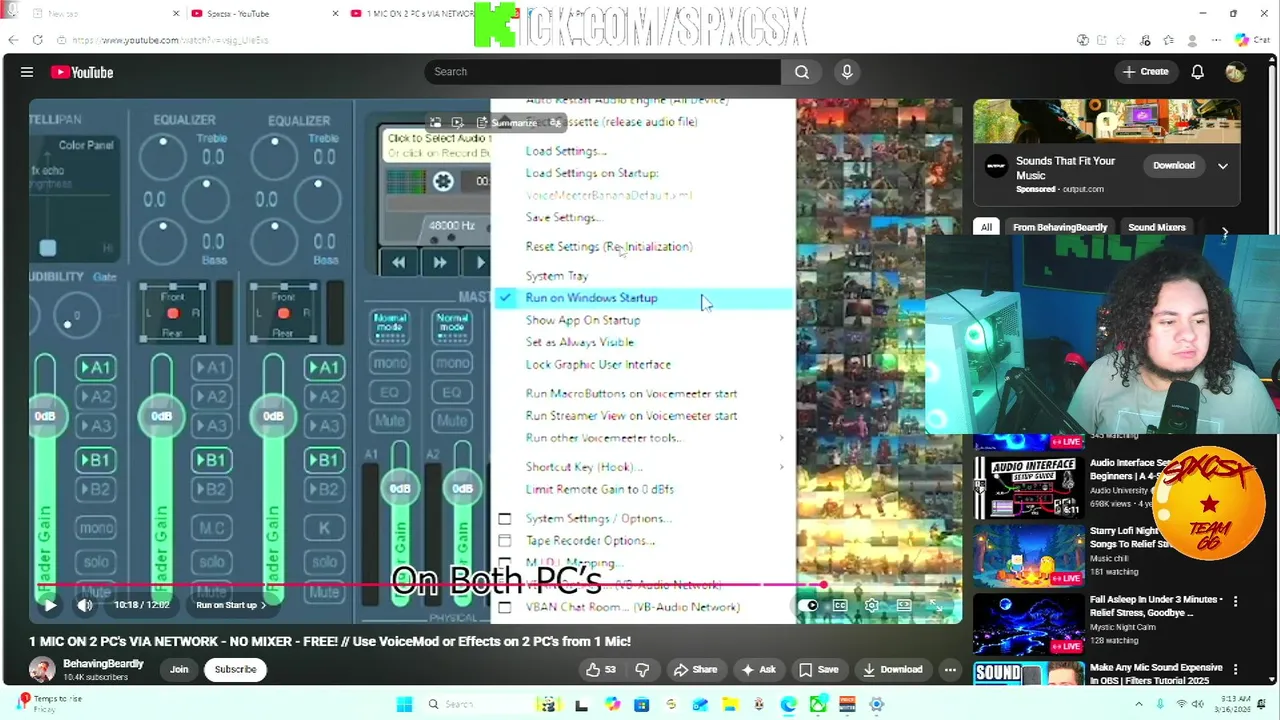Show more filter chips with arrow

tap(1225, 232)
